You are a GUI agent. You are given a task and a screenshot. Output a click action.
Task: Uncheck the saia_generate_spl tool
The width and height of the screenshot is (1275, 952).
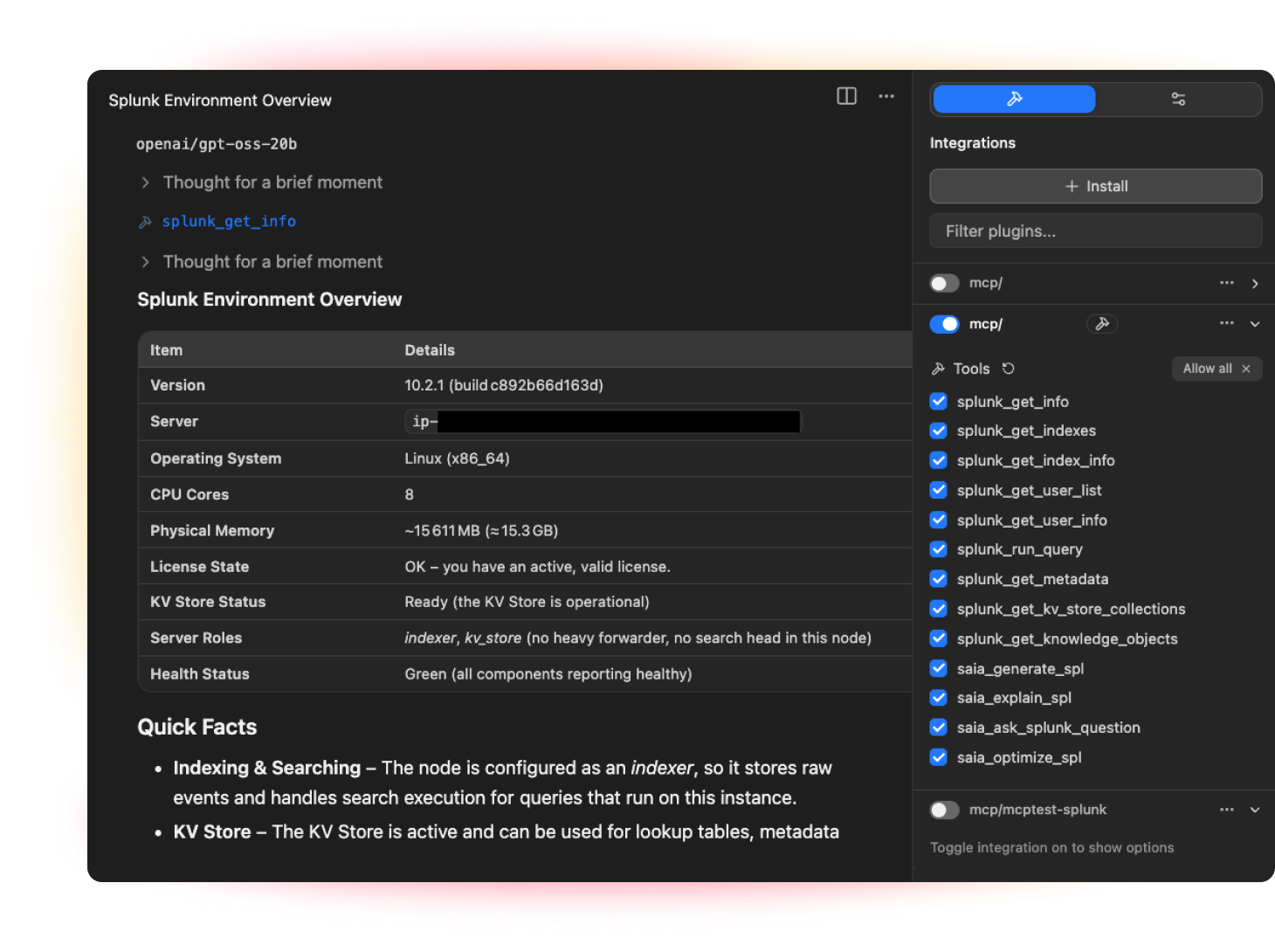(939, 668)
